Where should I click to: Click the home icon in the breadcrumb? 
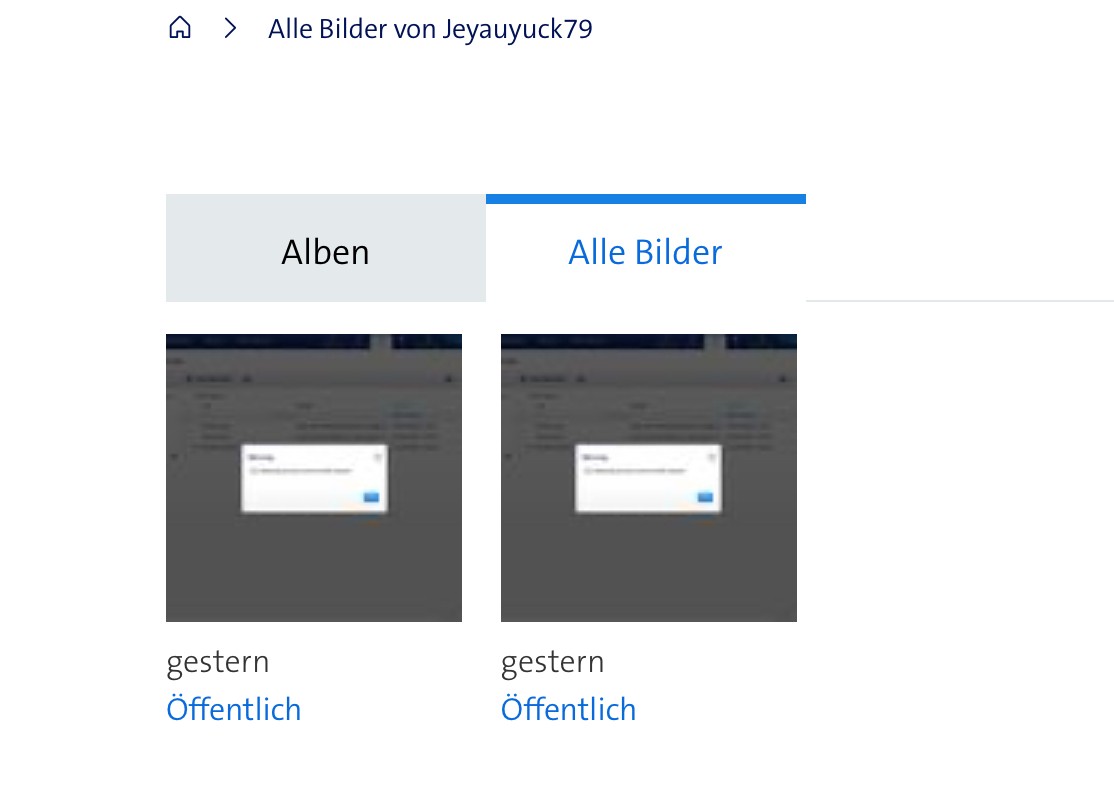click(x=180, y=28)
